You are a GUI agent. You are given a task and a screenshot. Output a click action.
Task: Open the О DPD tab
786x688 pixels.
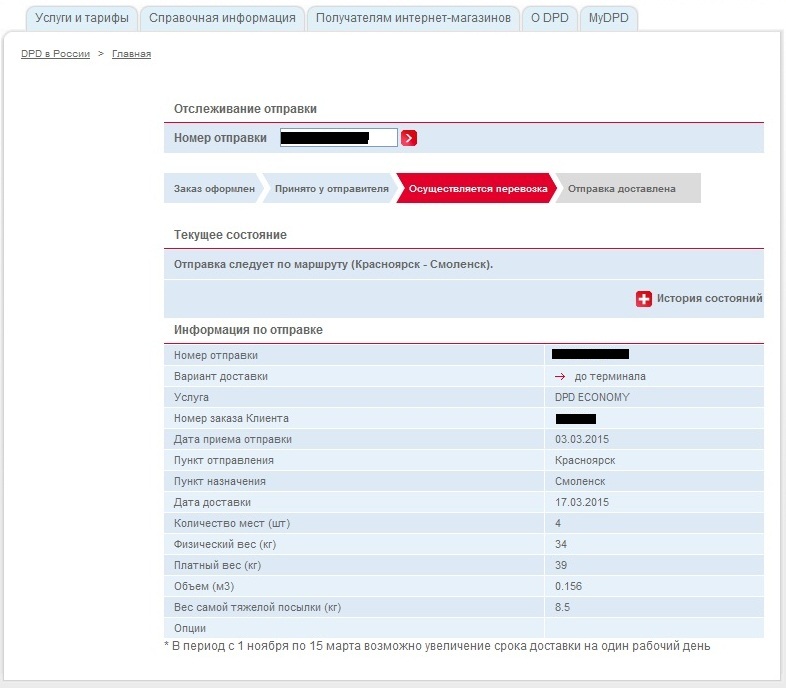(549, 18)
